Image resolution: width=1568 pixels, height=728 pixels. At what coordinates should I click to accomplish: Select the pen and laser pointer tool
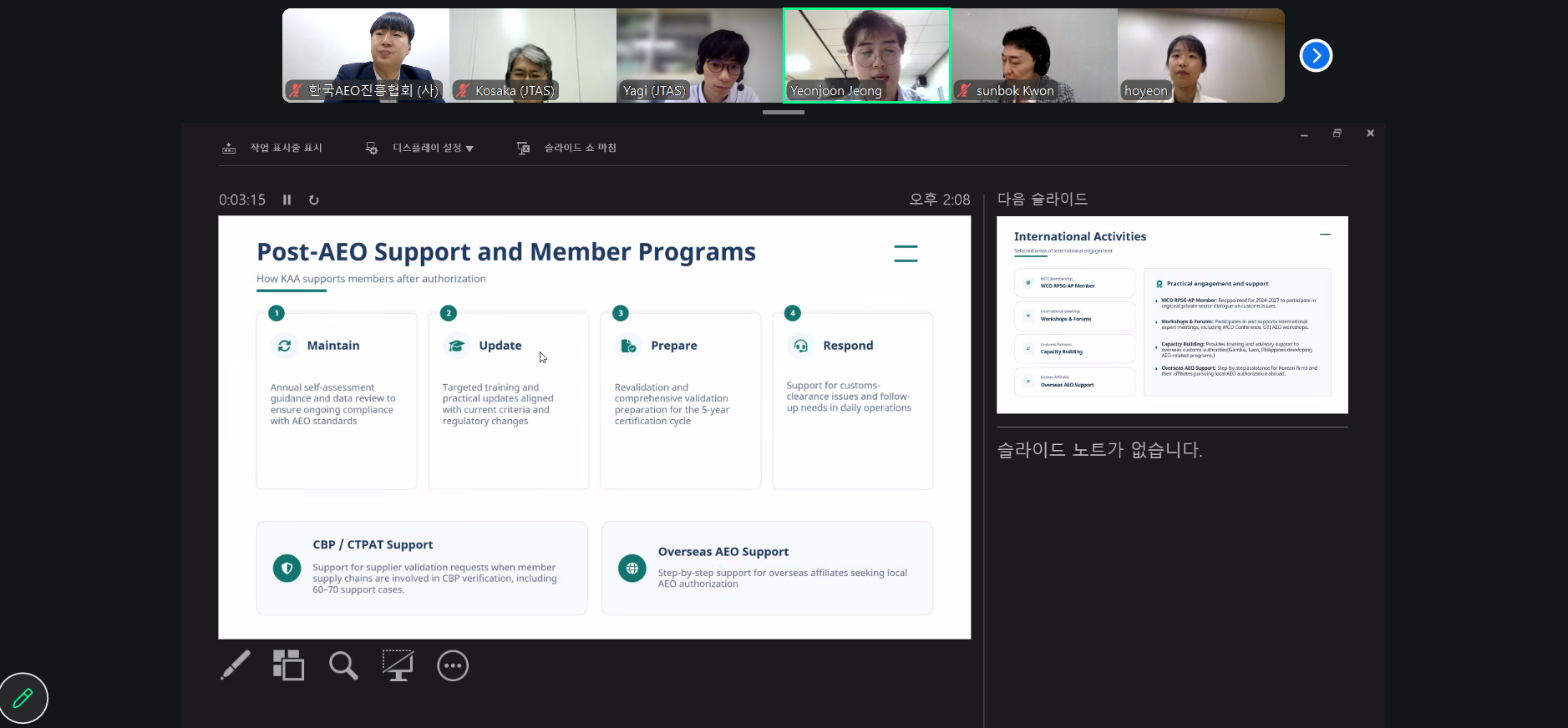(236, 665)
